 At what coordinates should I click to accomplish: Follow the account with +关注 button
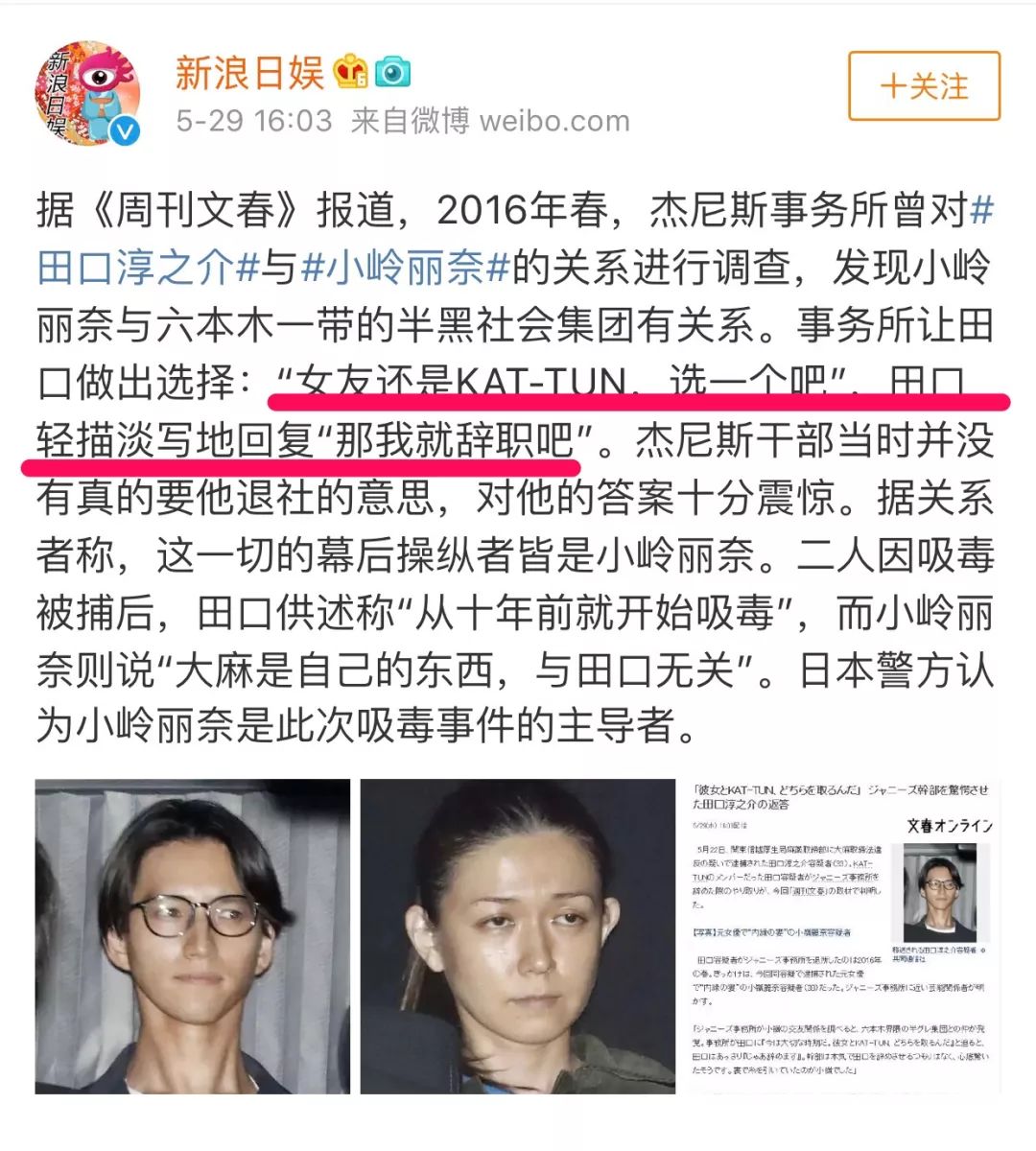[x=924, y=86]
